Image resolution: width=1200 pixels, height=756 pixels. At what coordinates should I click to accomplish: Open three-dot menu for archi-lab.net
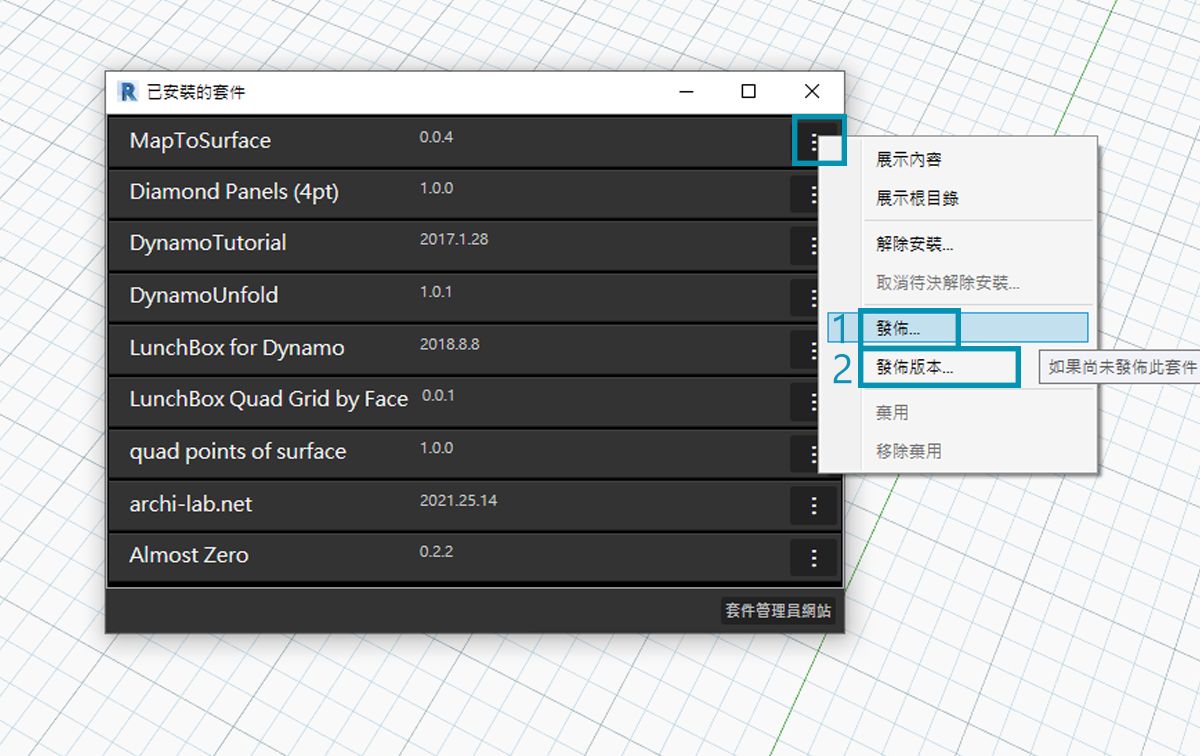[813, 505]
